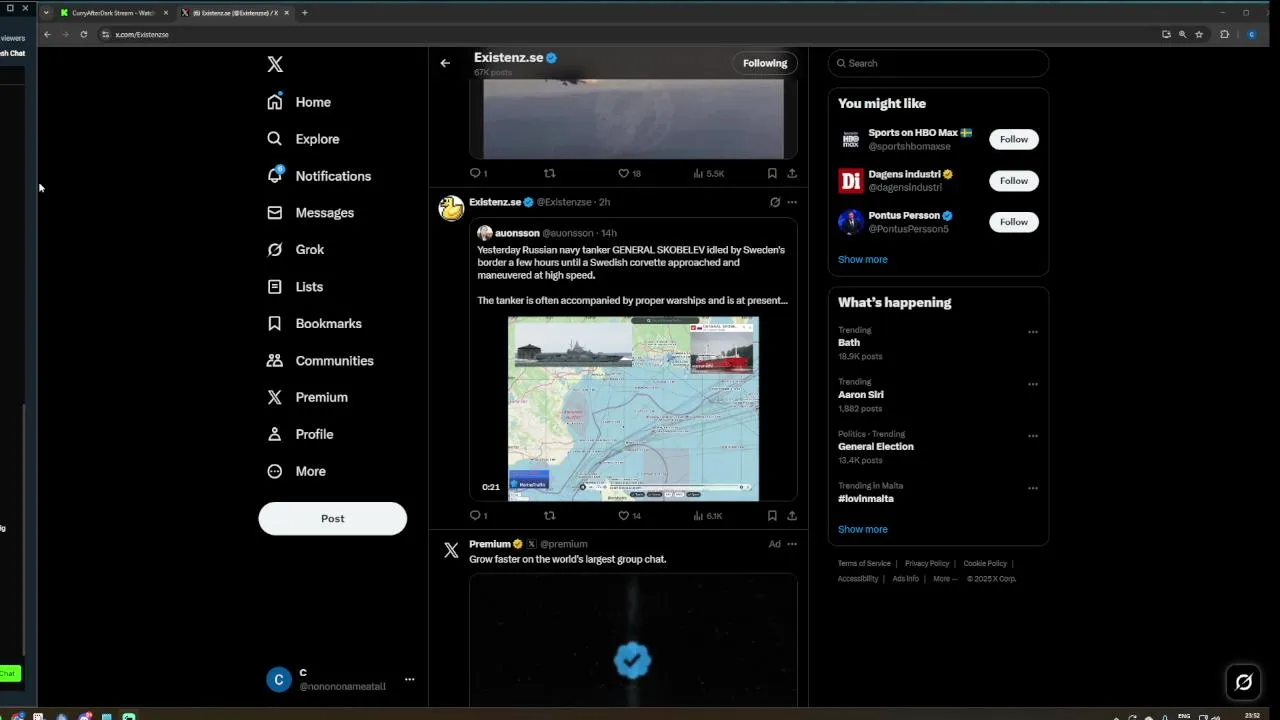The image size is (1280, 720).
Task: Expand the footer More link
Action: [x=944, y=579]
